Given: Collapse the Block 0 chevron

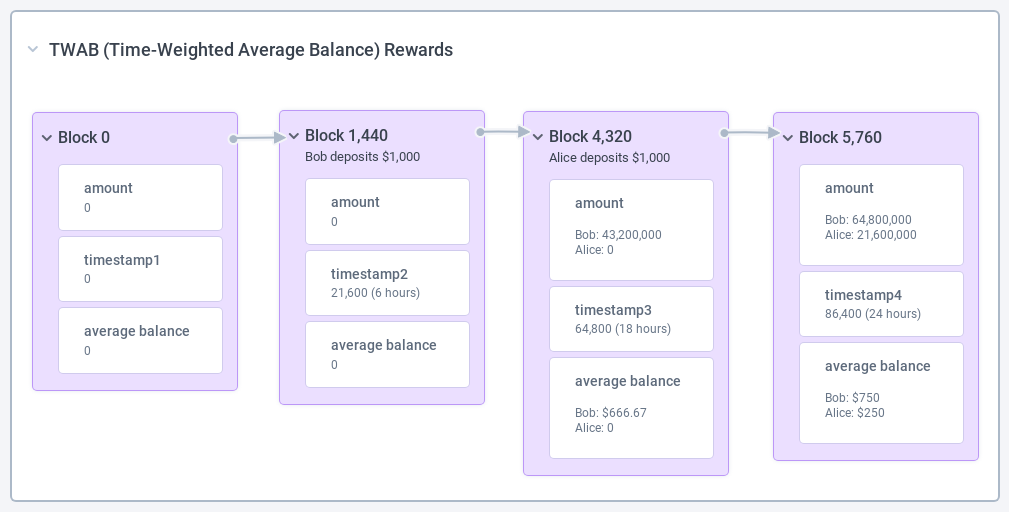Looking at the screenshot, I should coord(46,138).
